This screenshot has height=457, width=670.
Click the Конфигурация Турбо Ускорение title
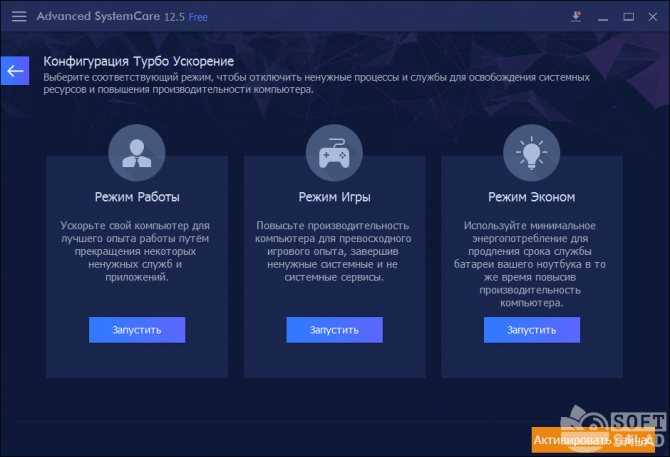tap(138, 62)
